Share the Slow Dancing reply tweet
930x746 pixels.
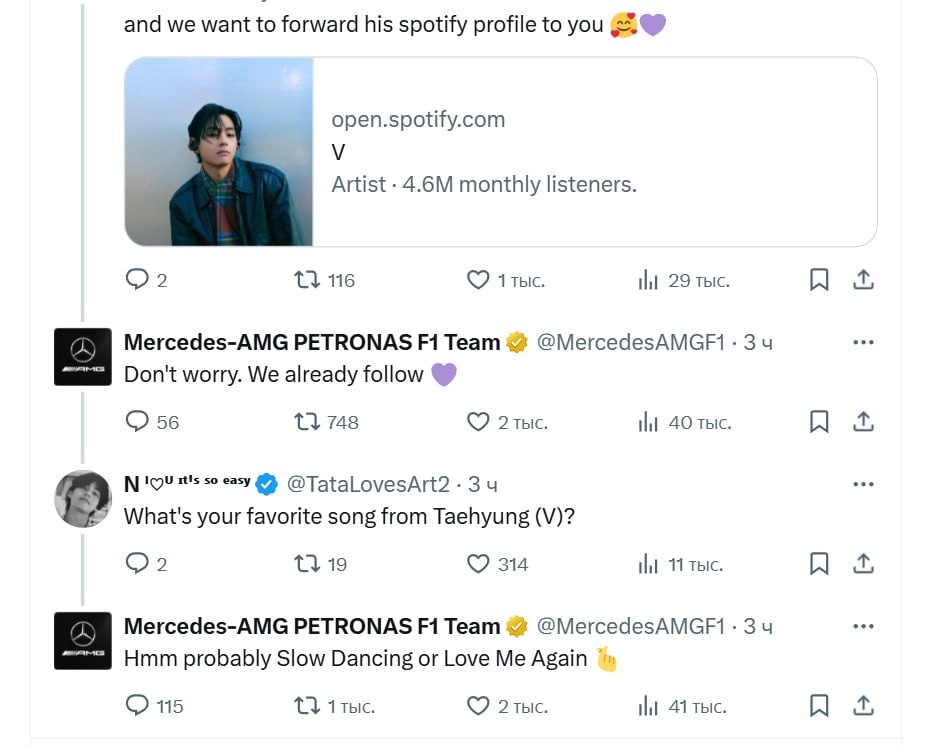click(x=863, y=706)
